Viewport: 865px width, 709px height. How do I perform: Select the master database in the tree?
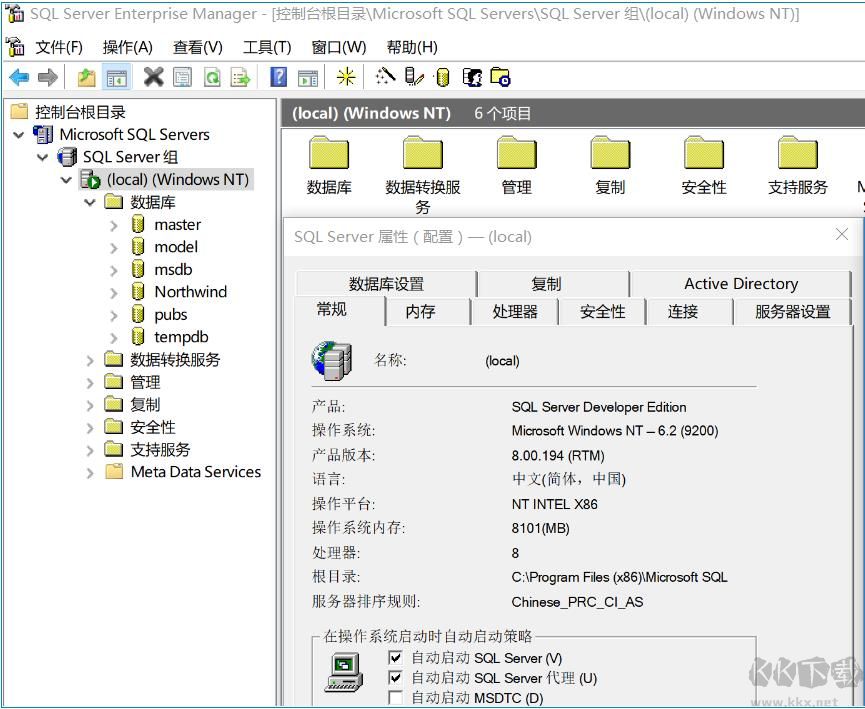[x=176, y=224]
